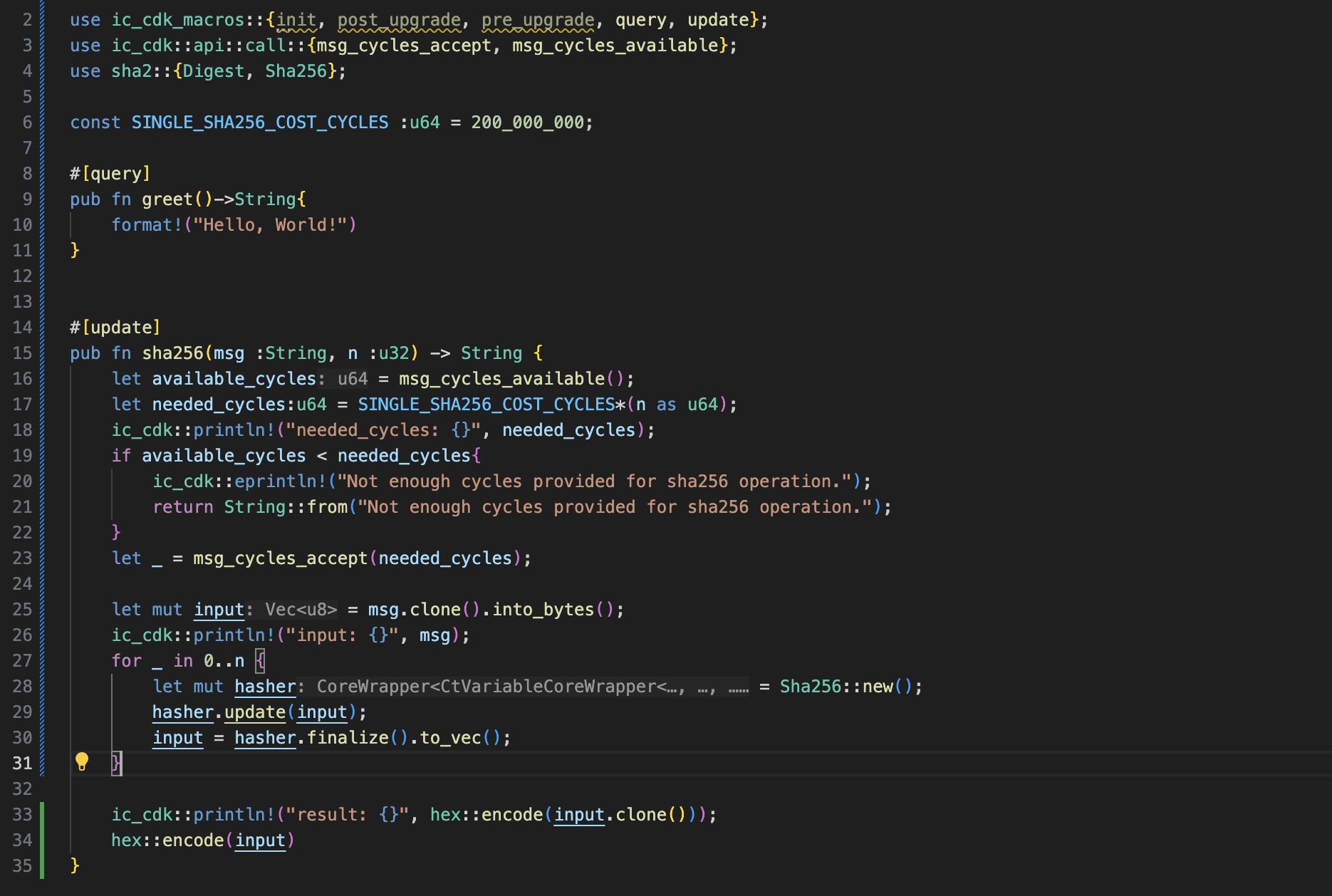1332x896 pixels.
Task: Select line number 15 in gutter
Action: [23, 353]
